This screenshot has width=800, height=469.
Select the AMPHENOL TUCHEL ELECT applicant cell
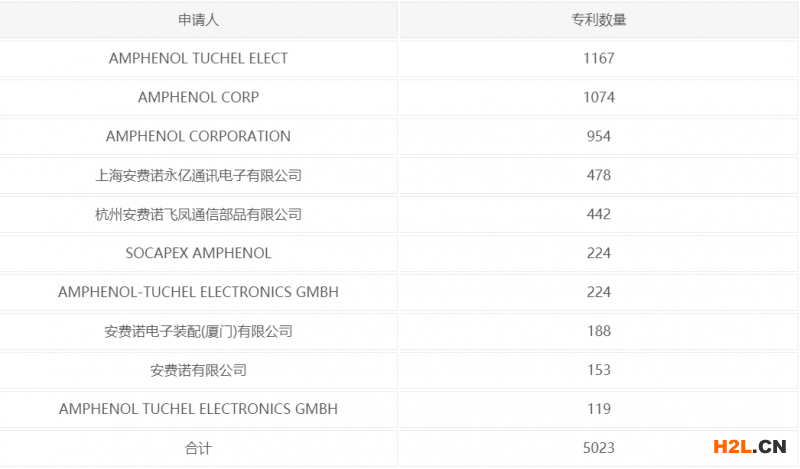(198, 58)
